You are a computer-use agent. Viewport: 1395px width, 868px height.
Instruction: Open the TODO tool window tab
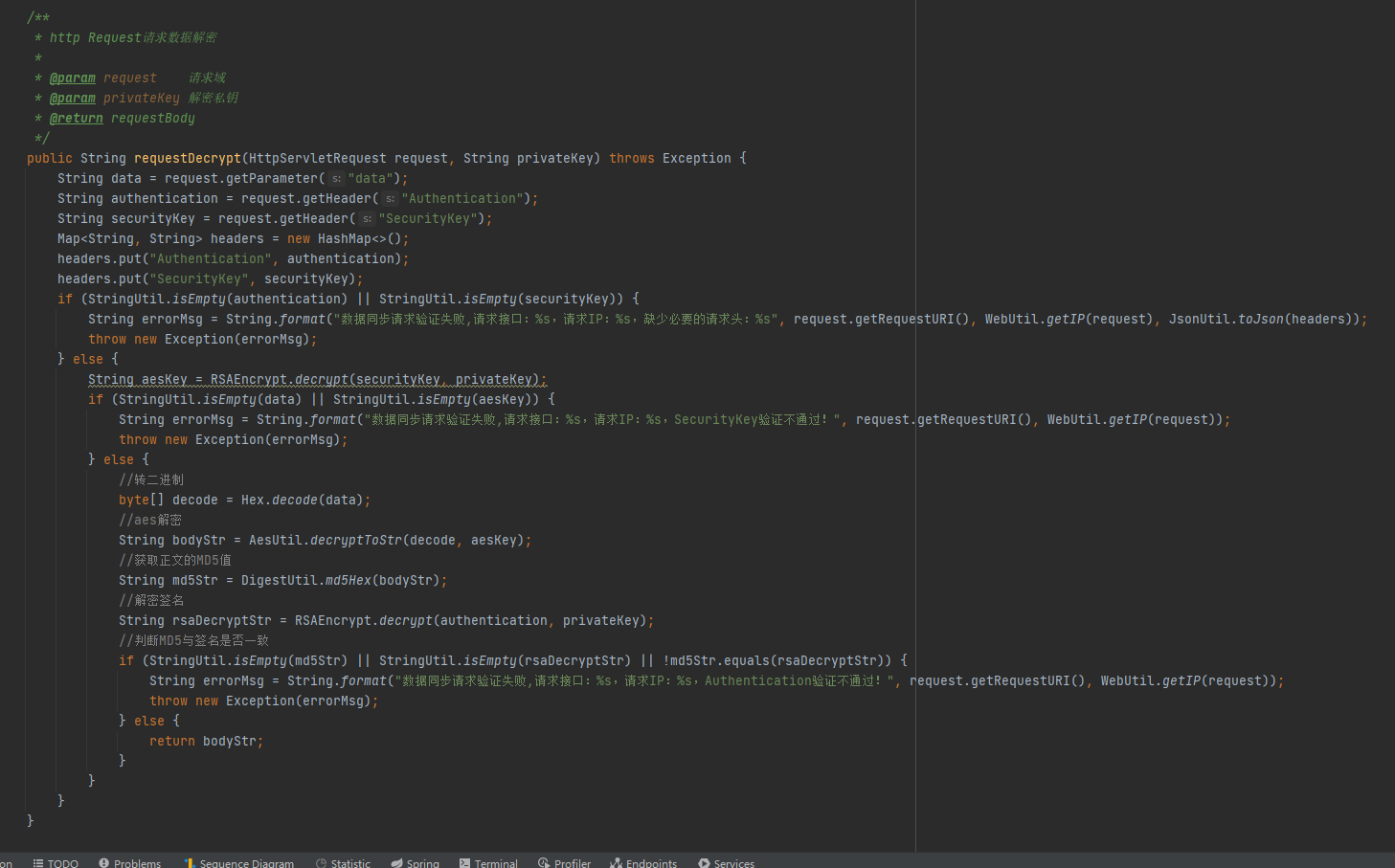pos(56,863)
